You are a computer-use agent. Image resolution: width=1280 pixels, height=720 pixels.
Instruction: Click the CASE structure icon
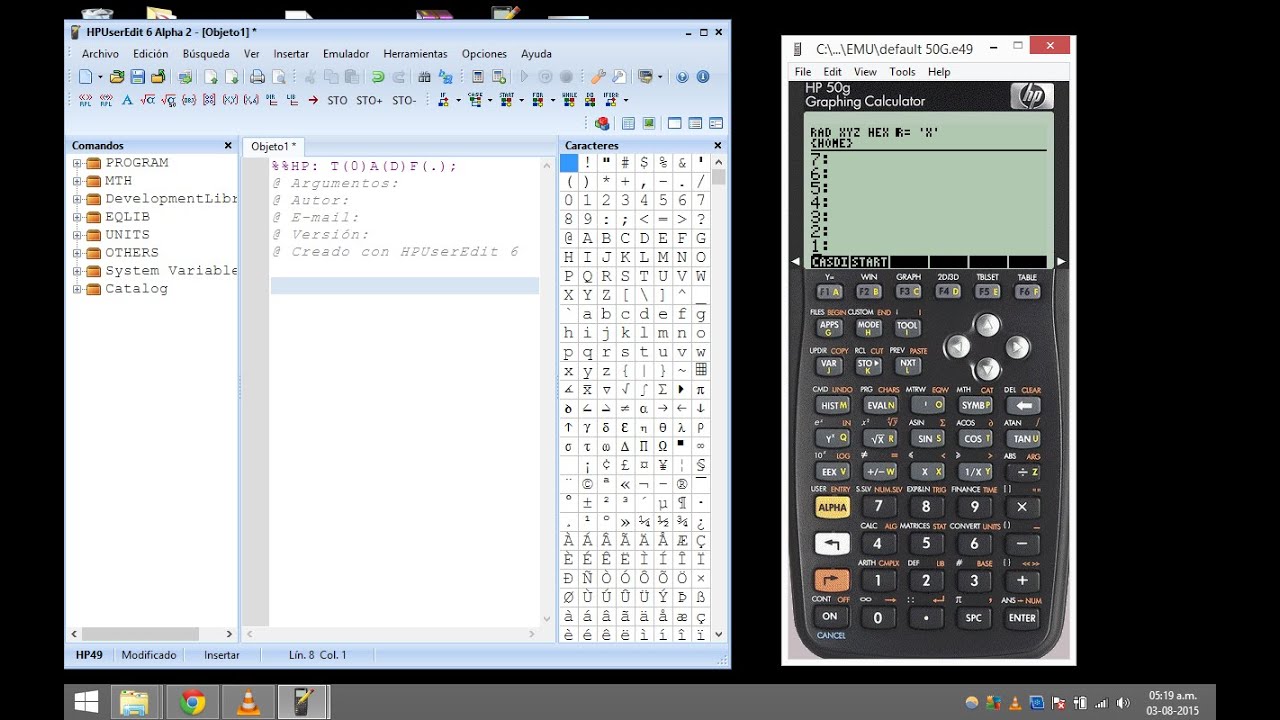475,99
